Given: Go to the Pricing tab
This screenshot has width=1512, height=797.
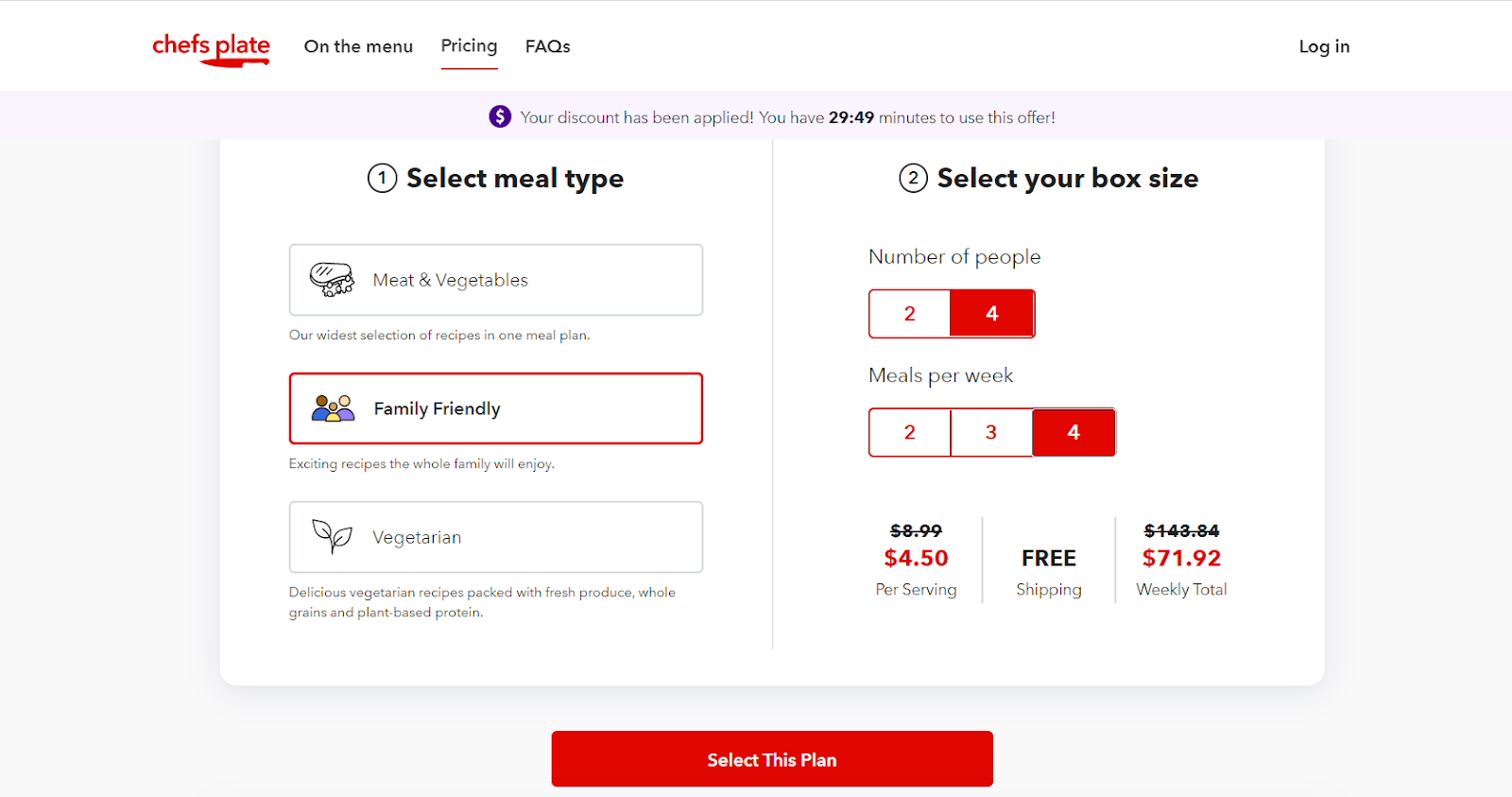Looking at the screenshot, I should point(469,45).
